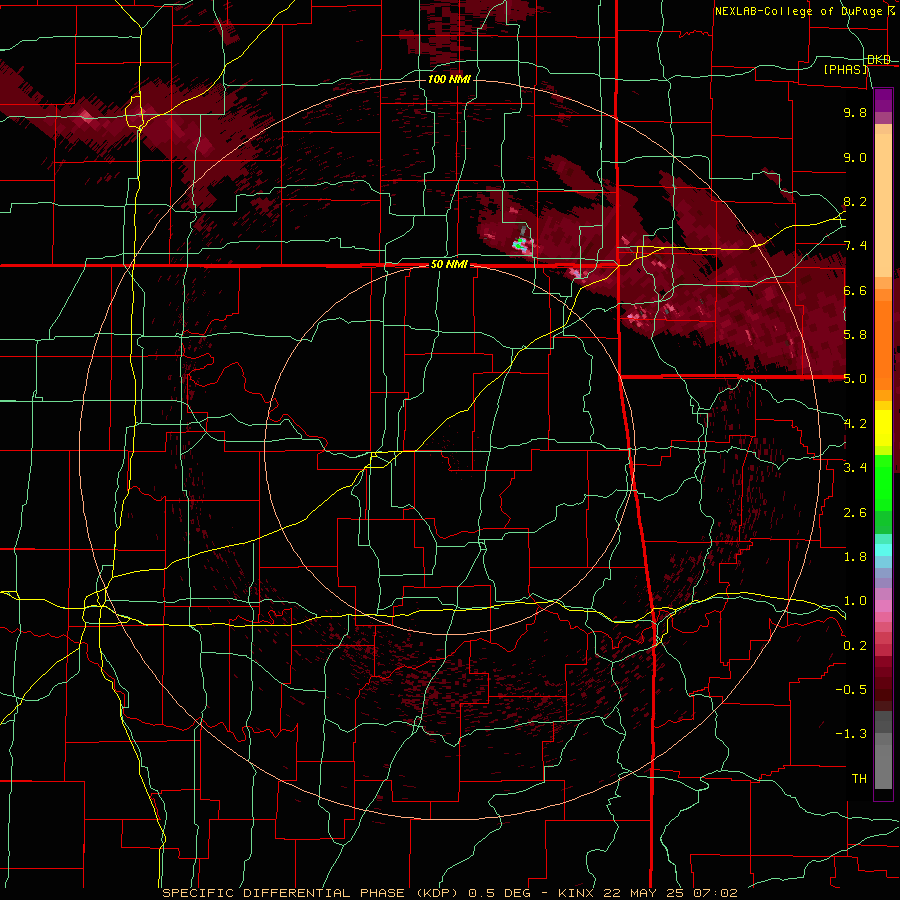Click the 7.4 value on the color scale
900x900 pixels.
pyautogui.click(x=855, y=246)
